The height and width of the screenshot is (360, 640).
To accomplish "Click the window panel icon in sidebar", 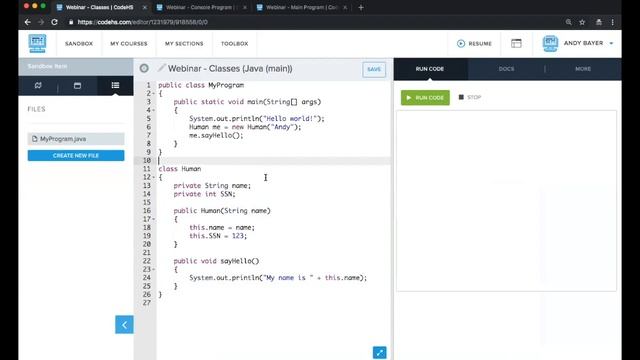I will coord(77,85).
